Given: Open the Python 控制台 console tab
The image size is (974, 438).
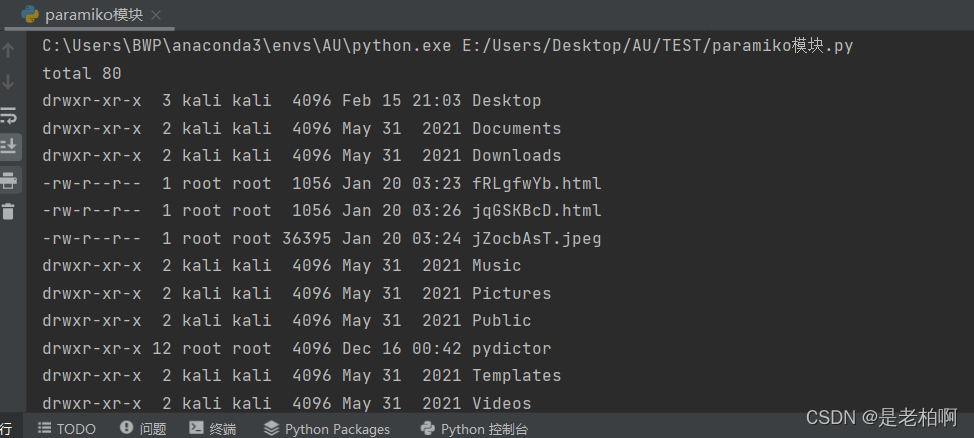Looking at the screenshot, I should (x=474, y=429).
